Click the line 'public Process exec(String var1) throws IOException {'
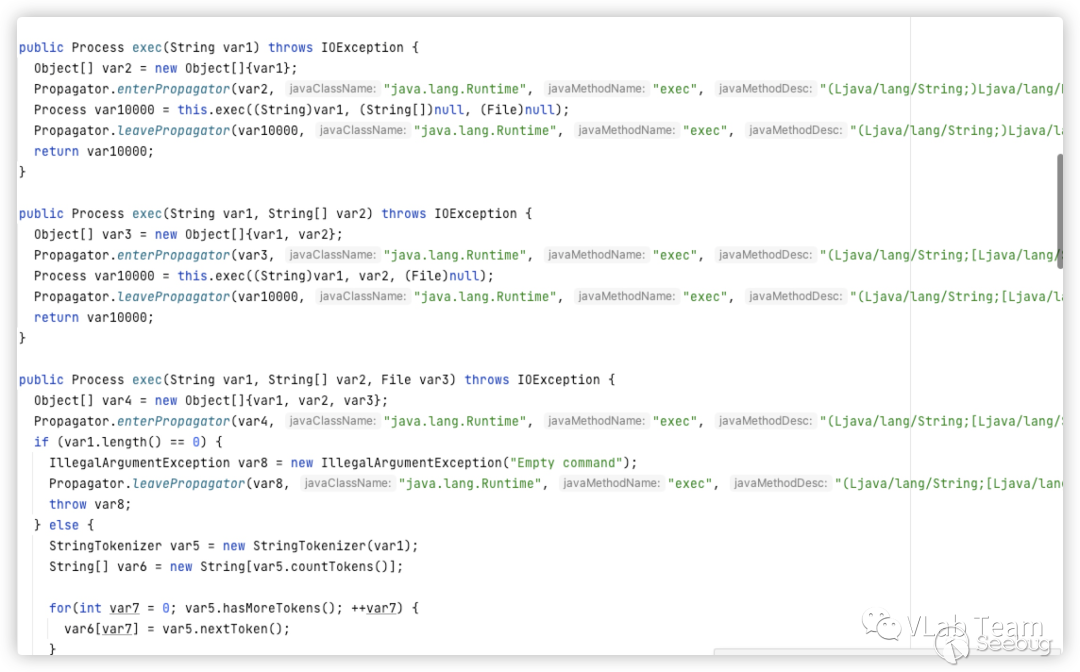1080x672 pixels. click(x=218, y=48)
